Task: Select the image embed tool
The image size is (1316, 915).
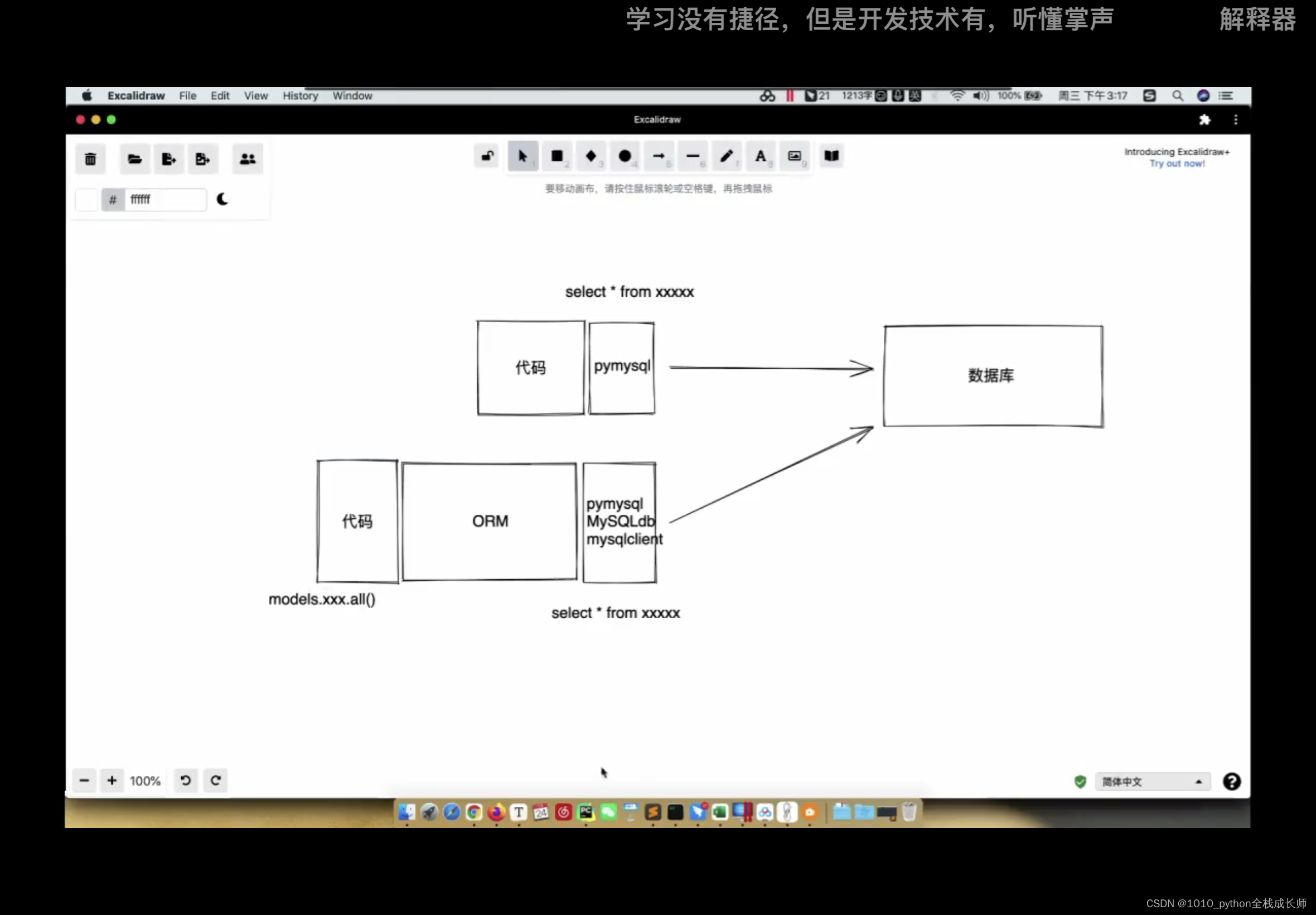Action: 795,156
